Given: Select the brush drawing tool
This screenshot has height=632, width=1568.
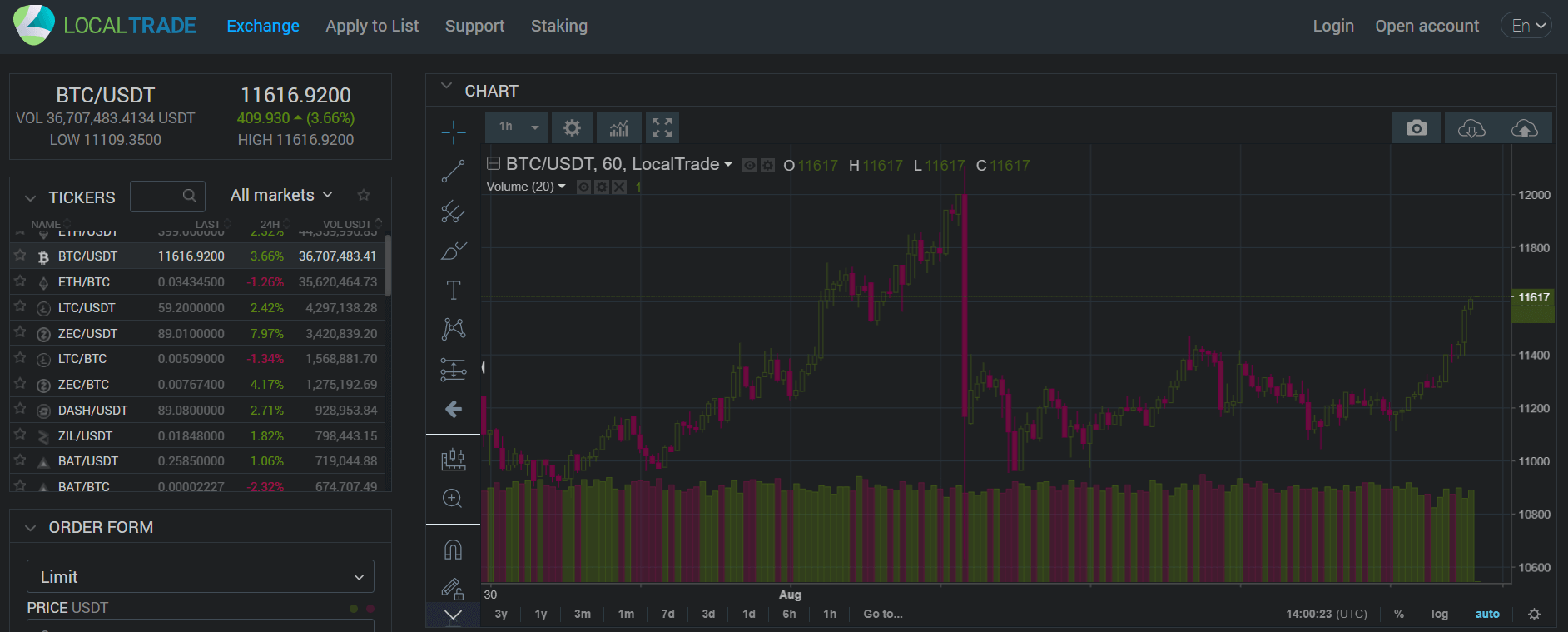Looking at the screenshot, I should [453, 251].
